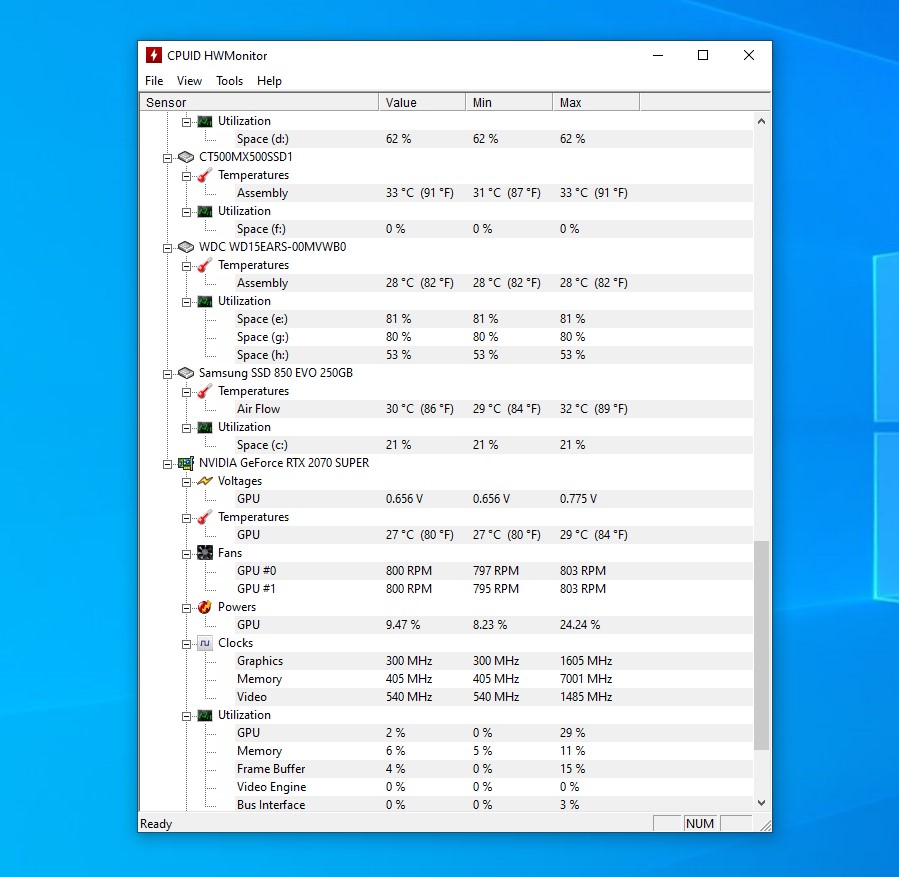Click the NUM indicator in status bar
Image resolution: width=899 pixels, height=877 pixels.
700,824
